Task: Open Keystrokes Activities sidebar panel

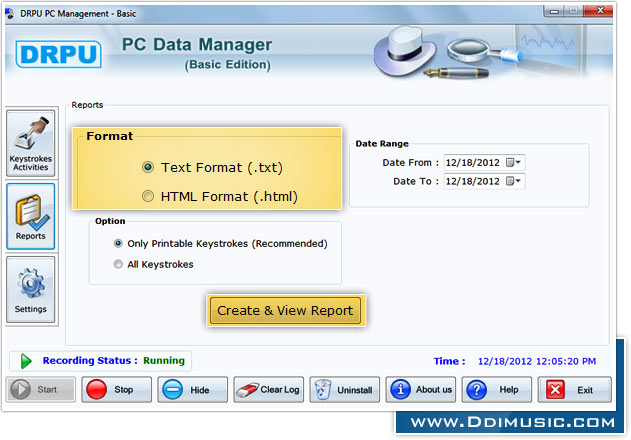Action: tap(31, 143)
